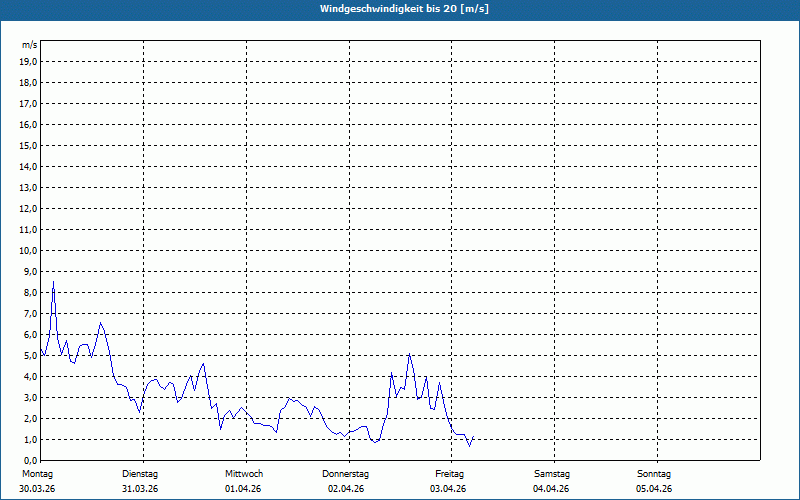Click the last data point of the blue line

[x=473, y=436]
